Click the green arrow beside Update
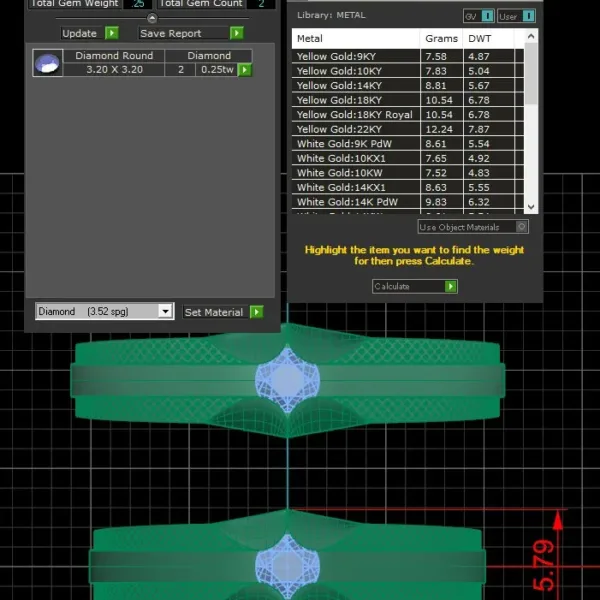The image size is (600, 600). click(x=112, y=33)
